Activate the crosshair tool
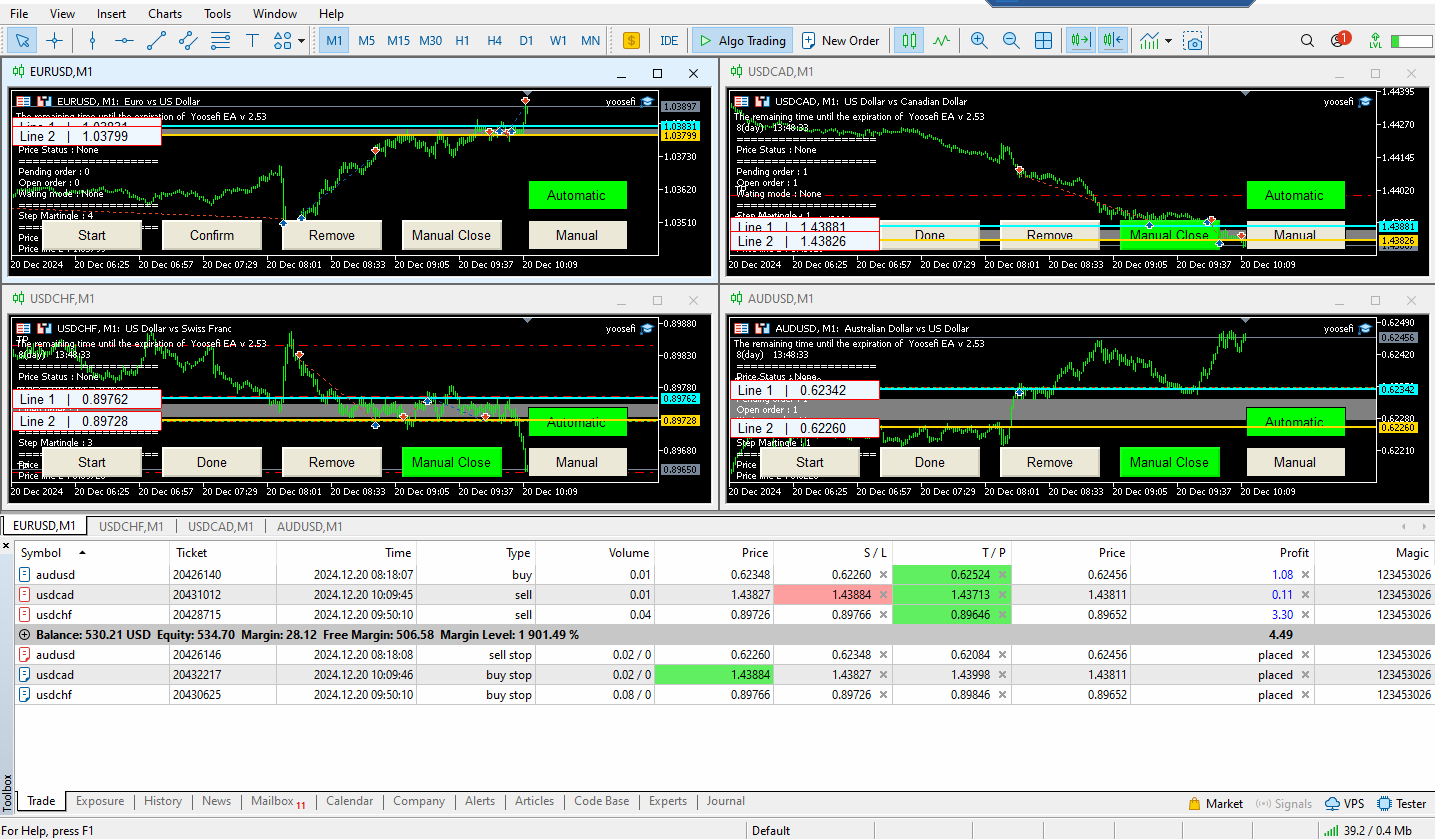 tap(54, 41)
